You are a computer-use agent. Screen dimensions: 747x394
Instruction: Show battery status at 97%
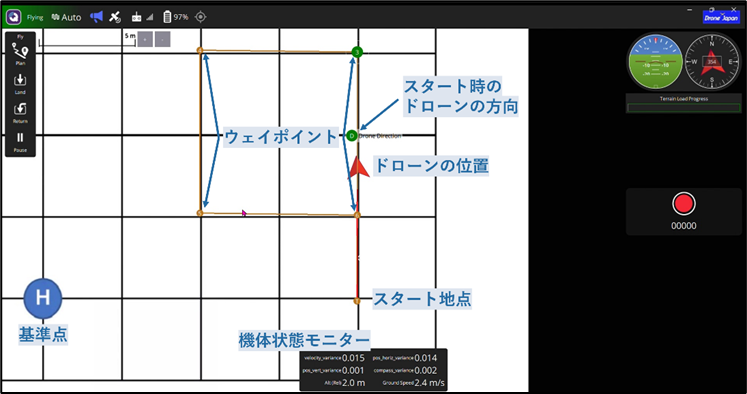click(x=176, y=17)
